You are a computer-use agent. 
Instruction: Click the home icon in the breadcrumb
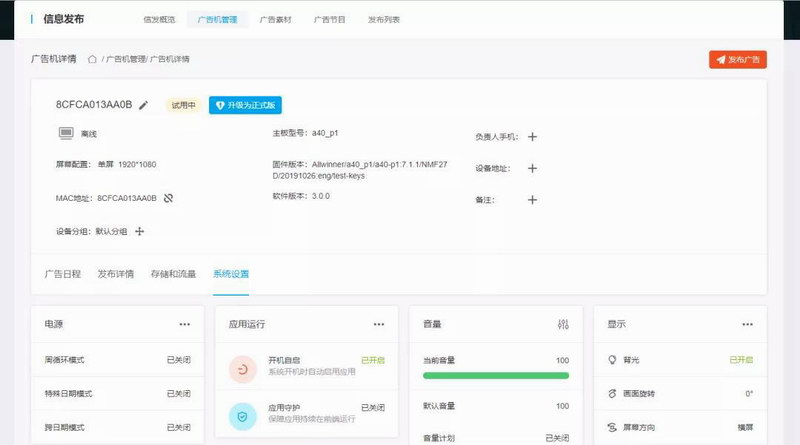click(92, 59)
